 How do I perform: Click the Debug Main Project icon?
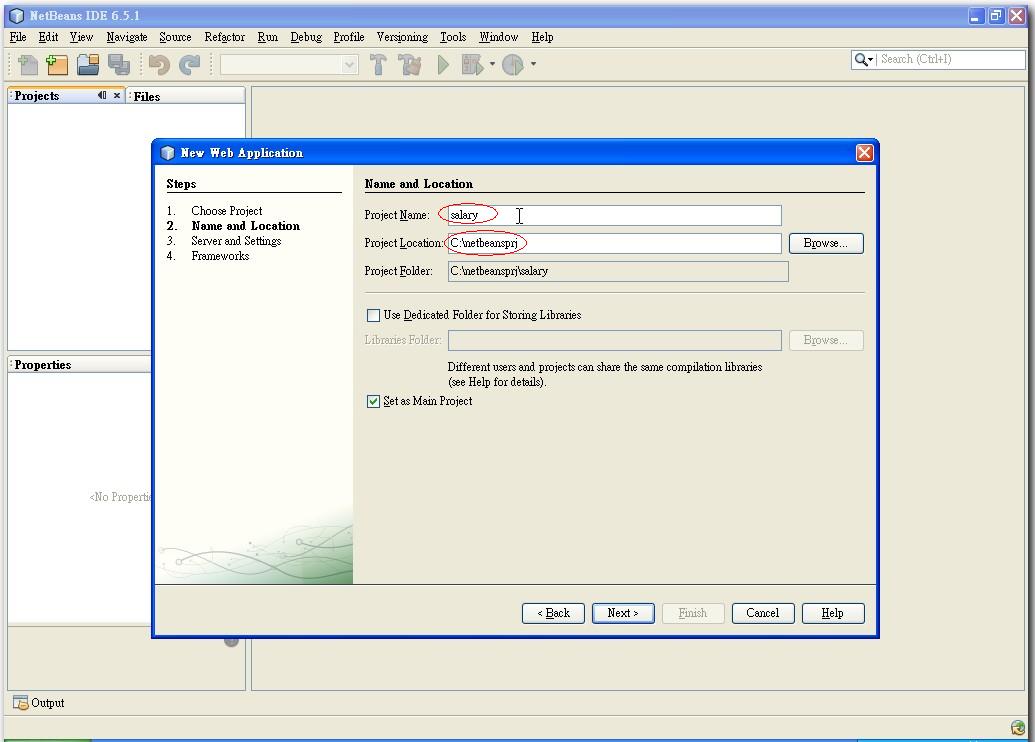(x=472, y=64)
